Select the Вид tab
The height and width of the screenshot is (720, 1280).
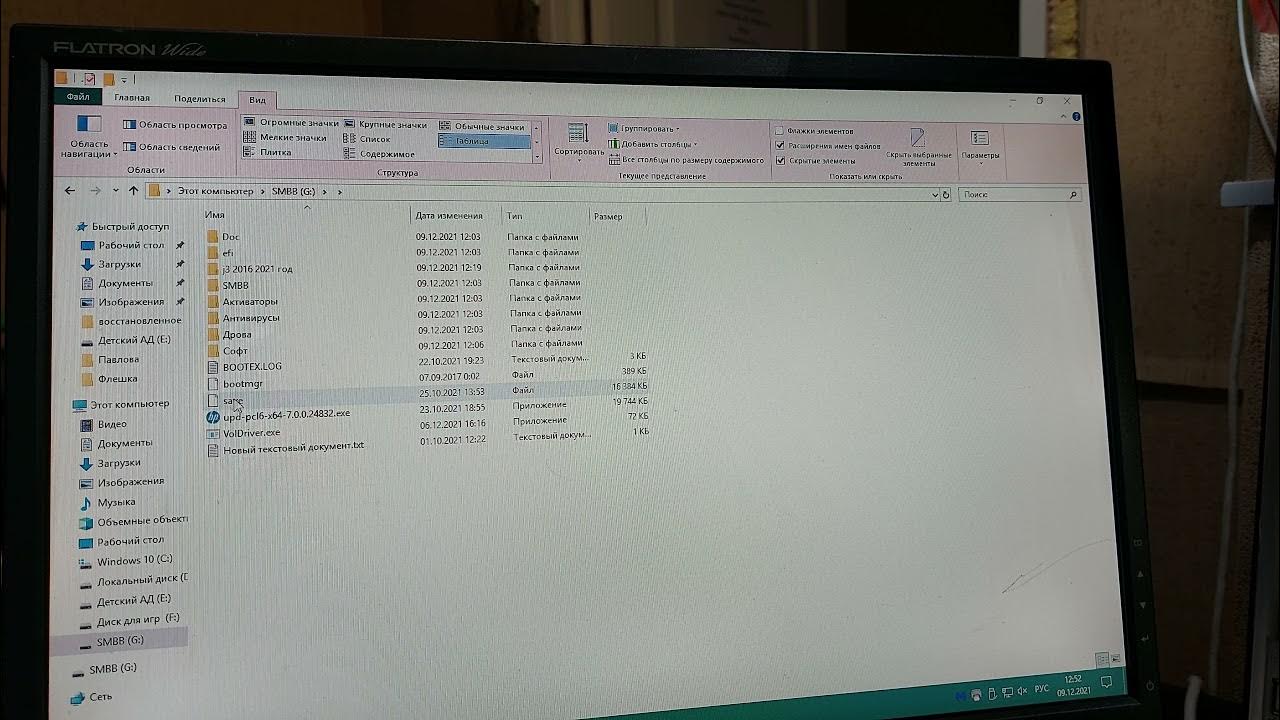(x=257, y=100)
